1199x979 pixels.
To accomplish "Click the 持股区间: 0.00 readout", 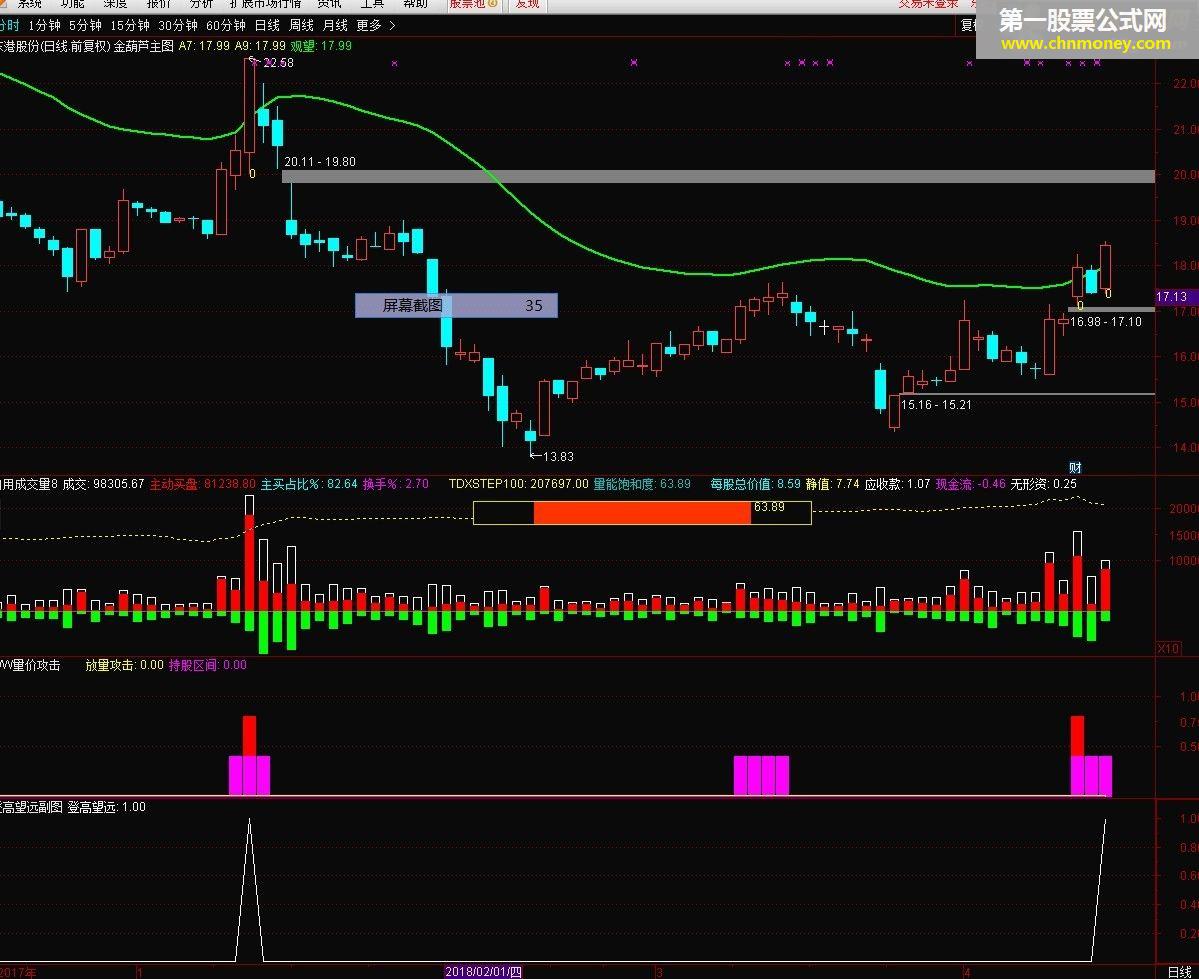I will tap(208, 665).
